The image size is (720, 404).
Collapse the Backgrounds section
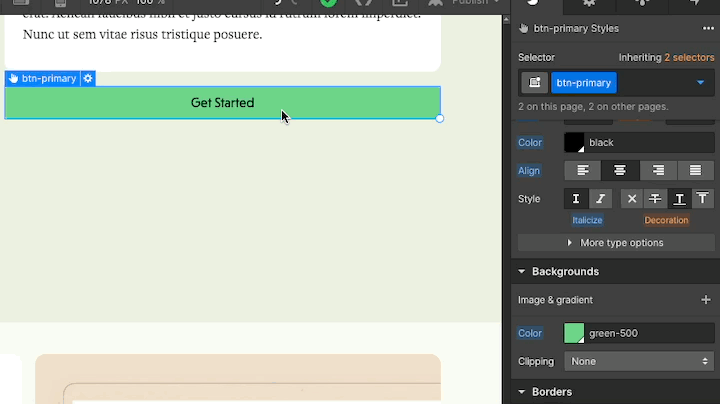tap(522, 271)
